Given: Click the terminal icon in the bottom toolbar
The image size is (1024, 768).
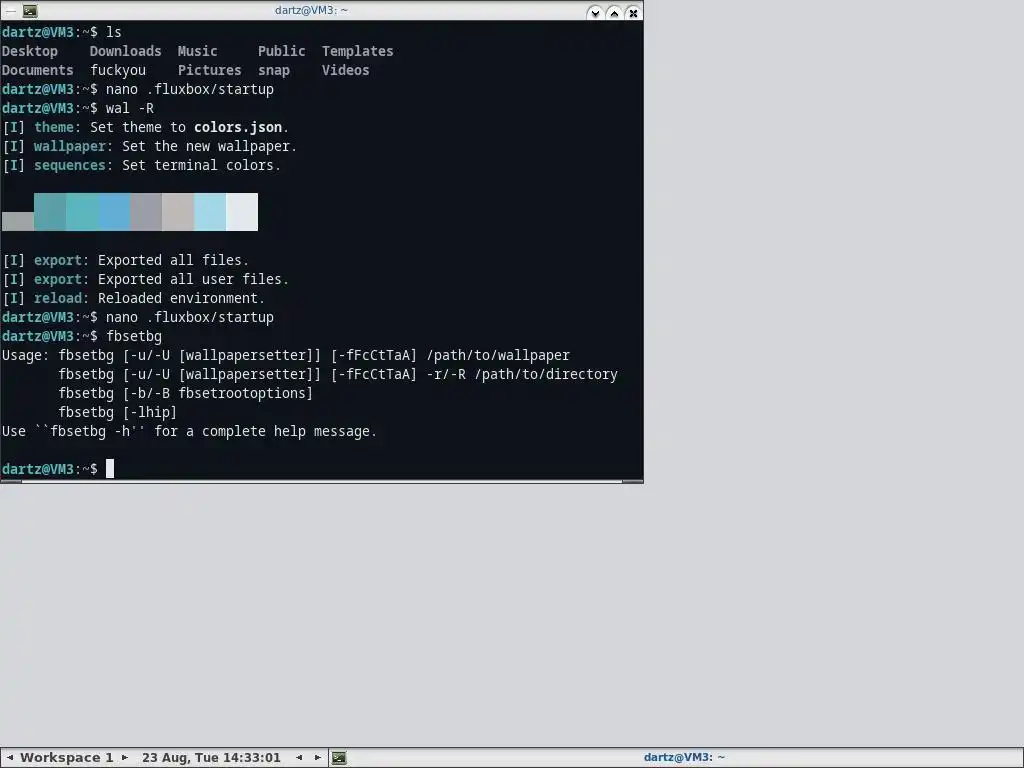Looking at the screenshot, I should (x=339, y=758).
